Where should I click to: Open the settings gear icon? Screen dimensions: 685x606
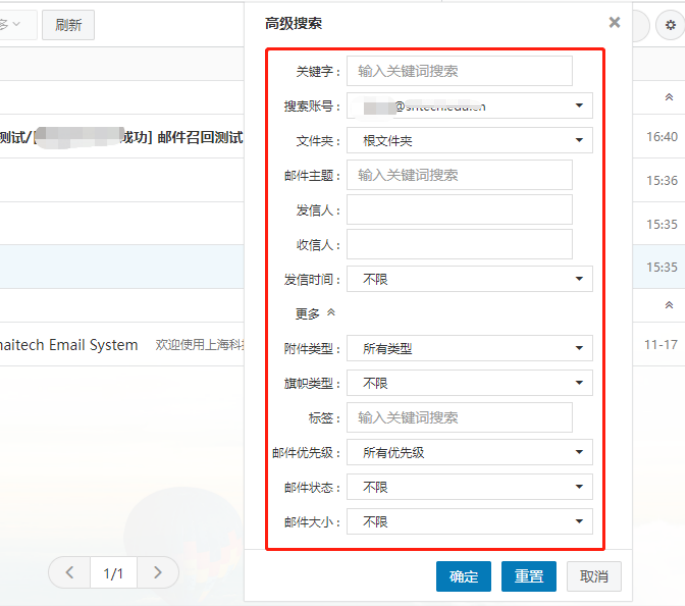(670, 25)
